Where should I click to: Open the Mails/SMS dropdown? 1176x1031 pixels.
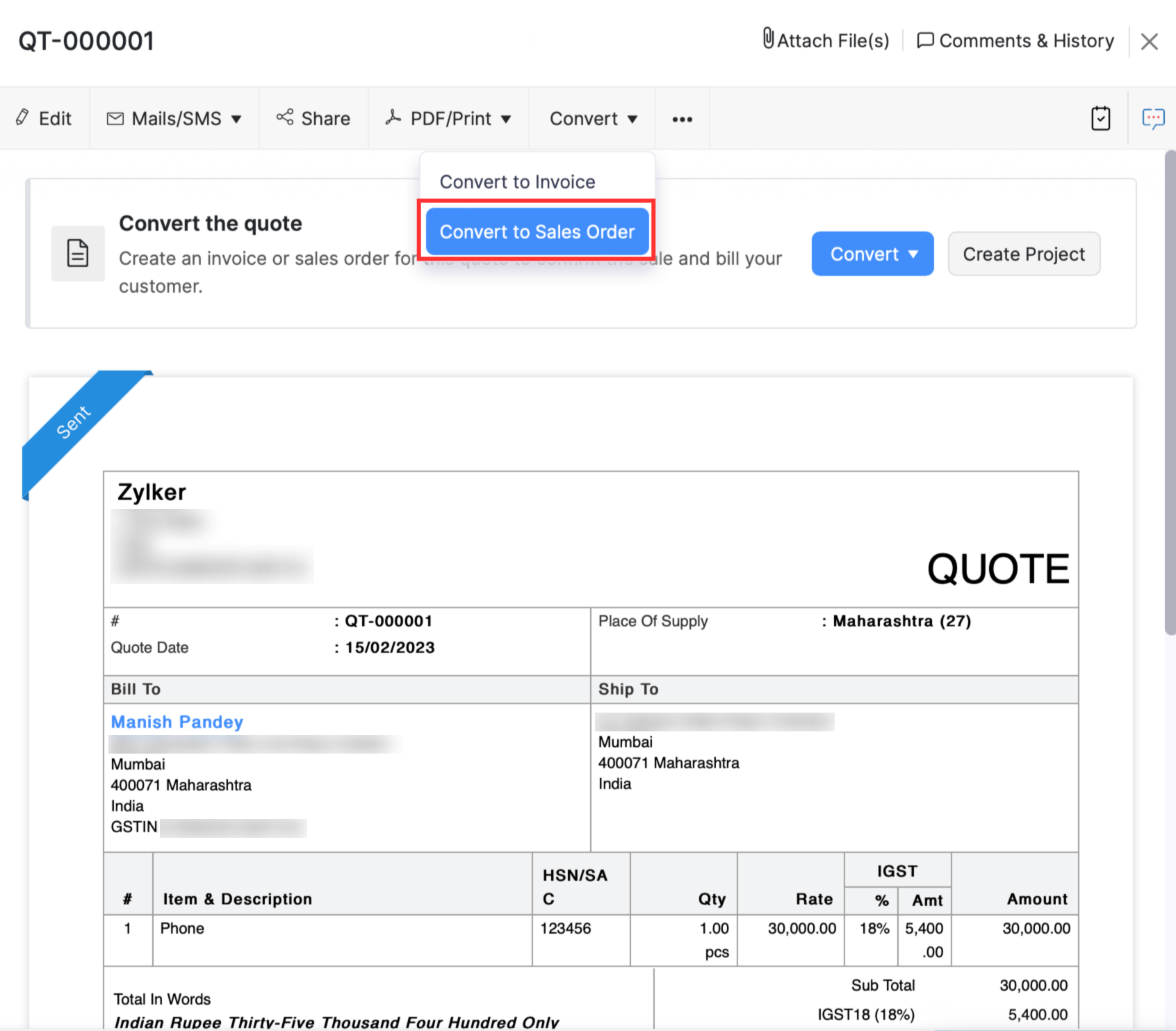174,118
